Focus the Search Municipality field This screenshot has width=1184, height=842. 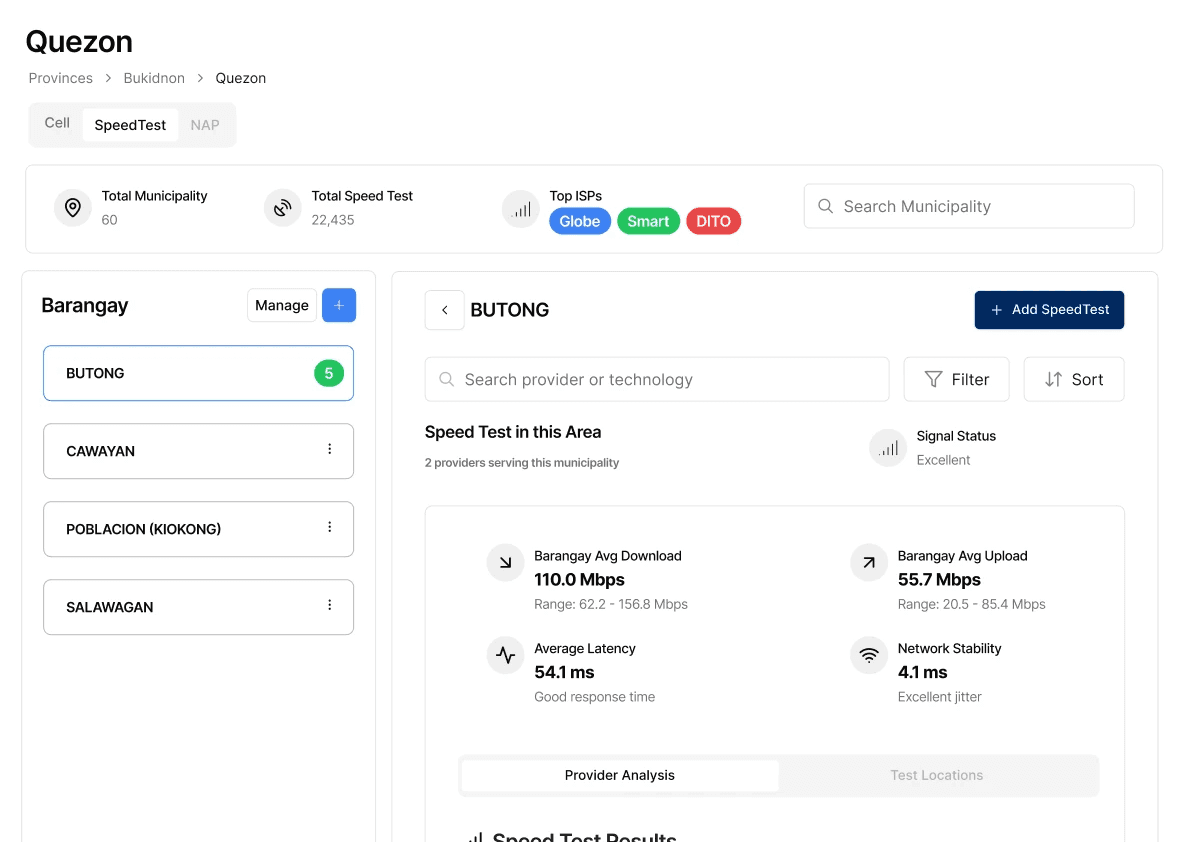point(969,206)
